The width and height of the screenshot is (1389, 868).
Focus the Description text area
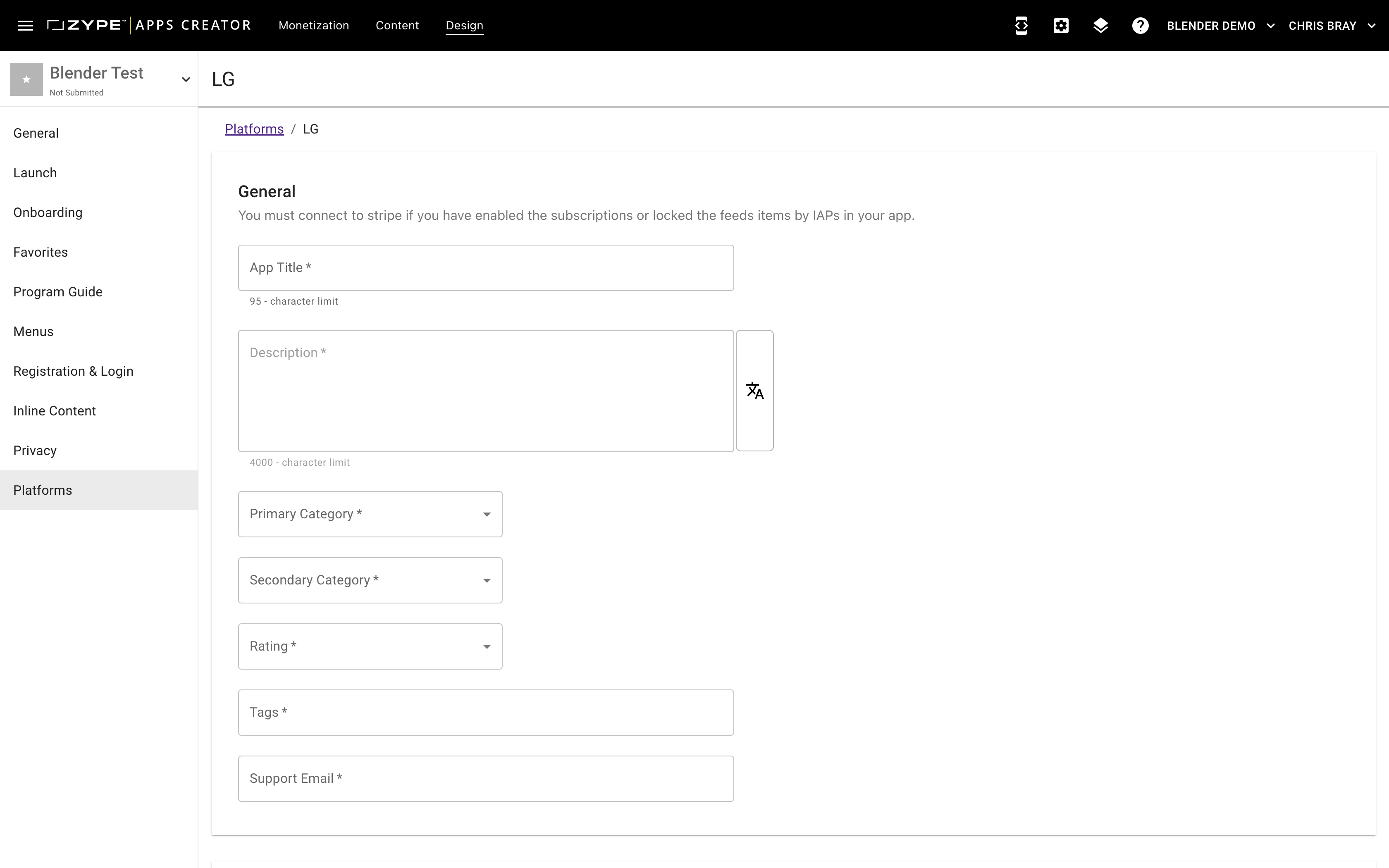click(486, 390)
